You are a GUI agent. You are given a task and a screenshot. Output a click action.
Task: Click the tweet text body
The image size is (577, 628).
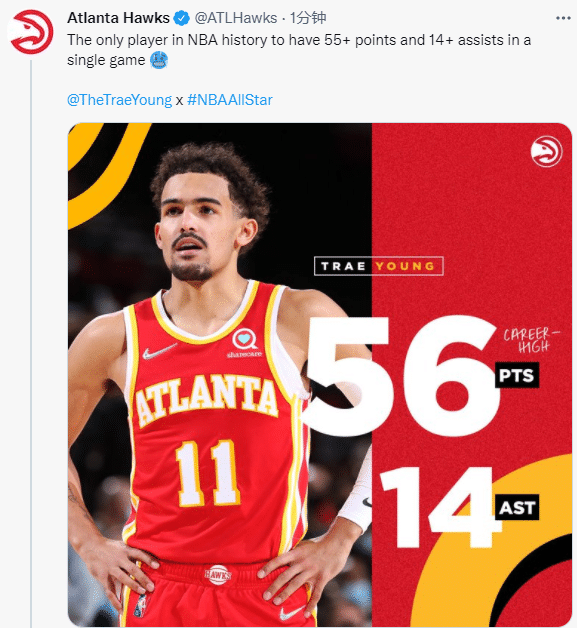point(299,50)
